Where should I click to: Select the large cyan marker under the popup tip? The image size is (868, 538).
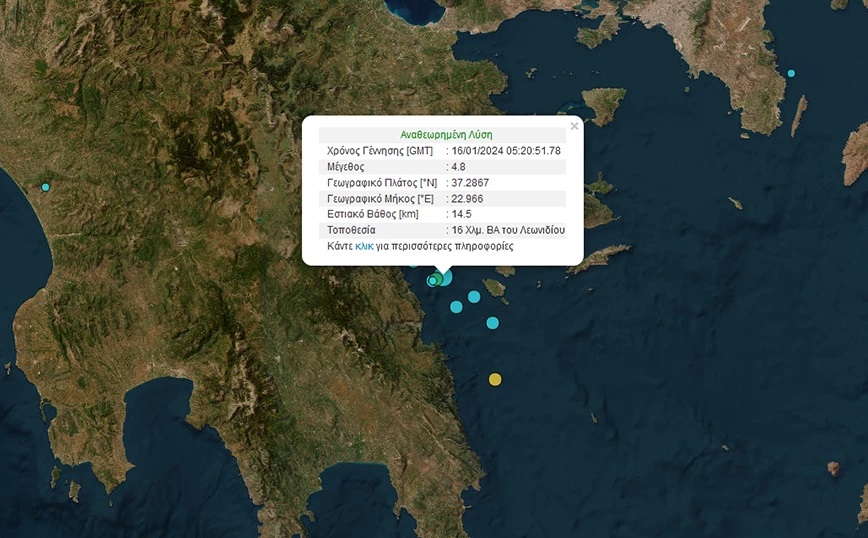(x=444, y=277)
